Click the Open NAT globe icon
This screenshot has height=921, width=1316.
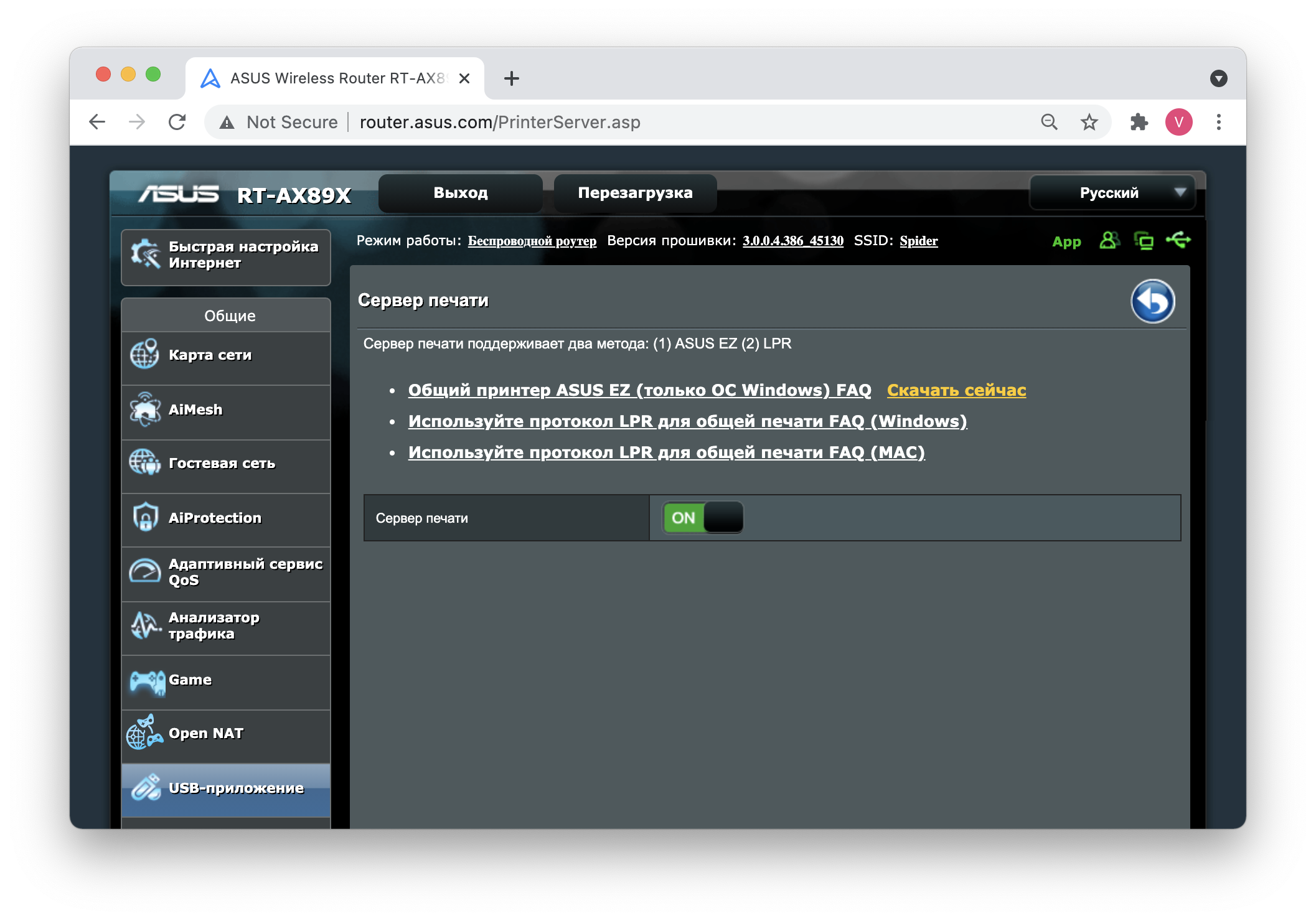pos(144,733)
